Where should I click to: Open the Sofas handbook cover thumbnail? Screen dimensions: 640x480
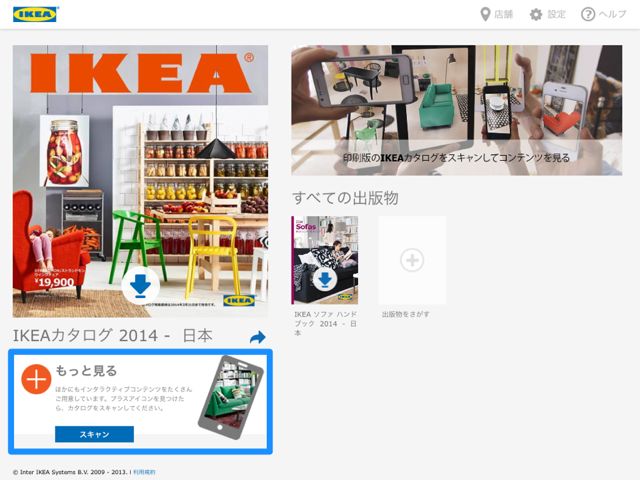pos(325,260)
